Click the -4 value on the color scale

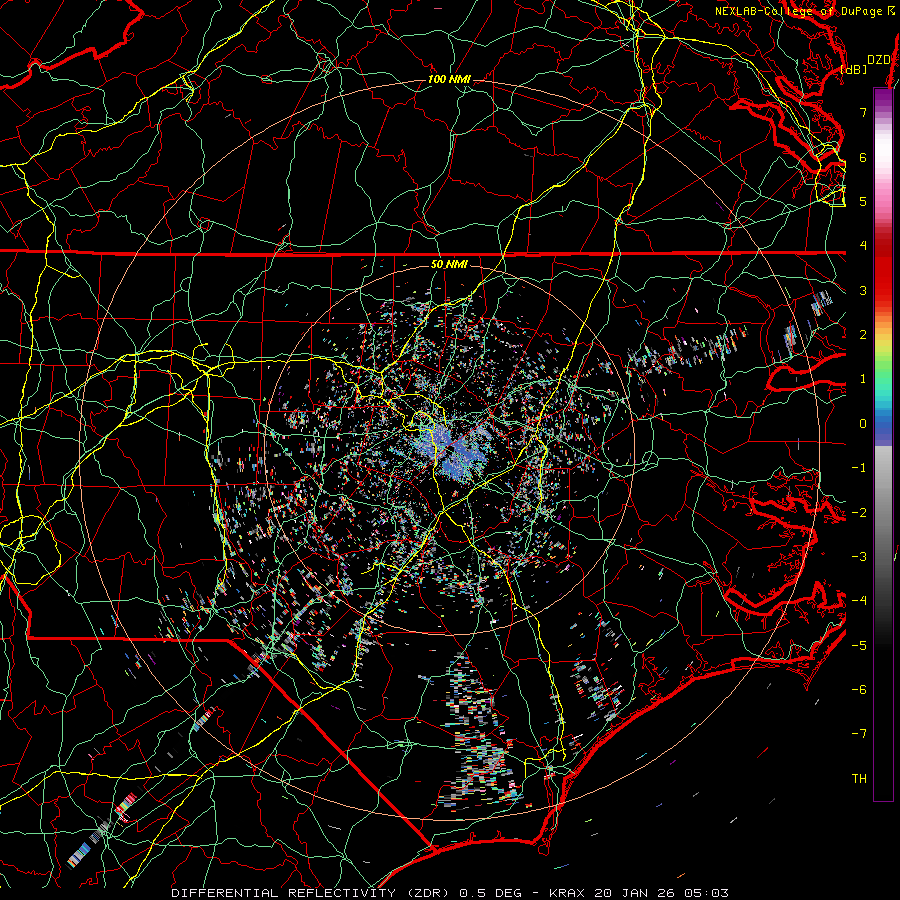click(x=859, y=600)
